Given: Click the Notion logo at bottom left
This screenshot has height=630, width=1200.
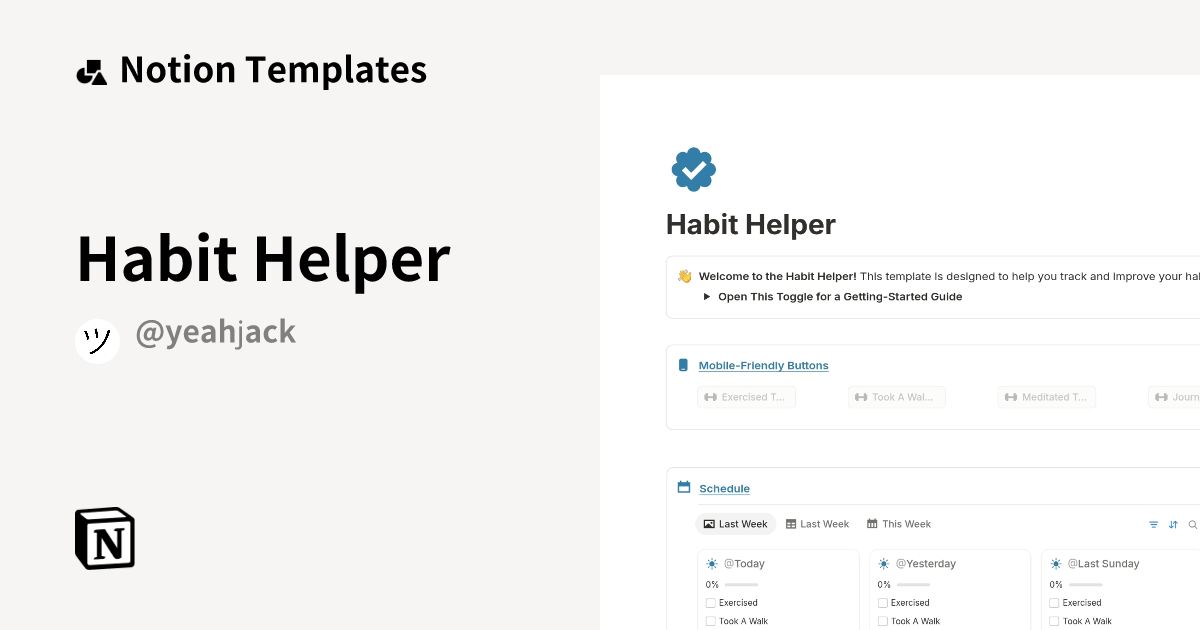Looking at the screenshot, I should 103,538.
